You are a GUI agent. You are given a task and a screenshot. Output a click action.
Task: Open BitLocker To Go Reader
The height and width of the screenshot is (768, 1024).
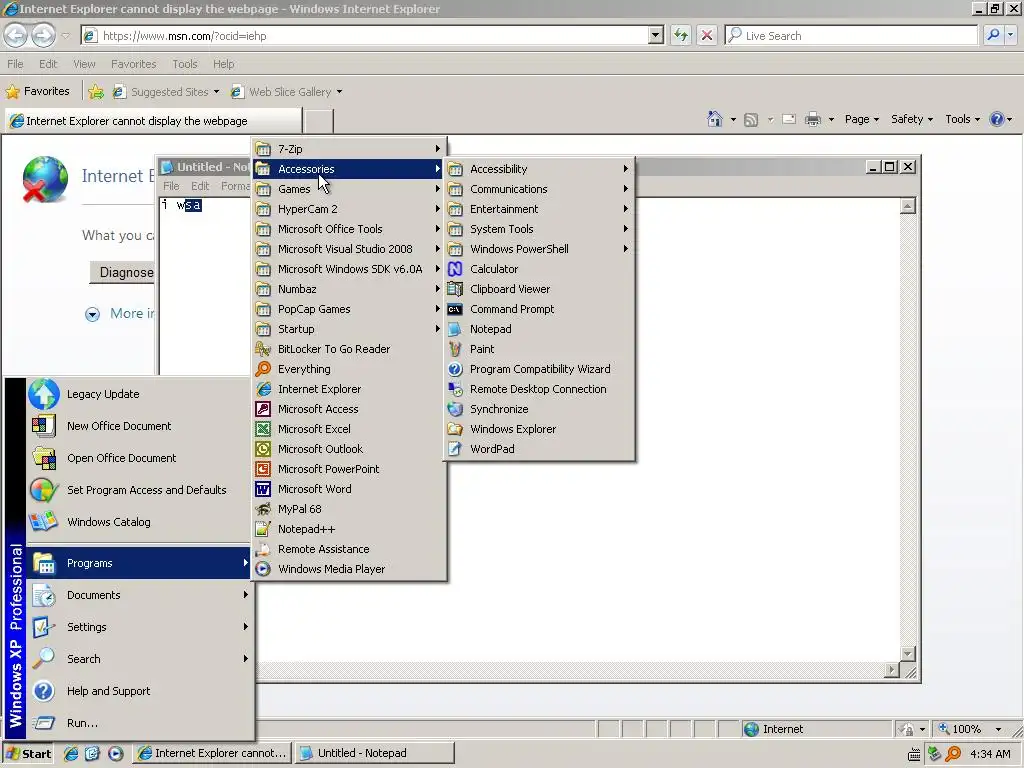(349, 349)
